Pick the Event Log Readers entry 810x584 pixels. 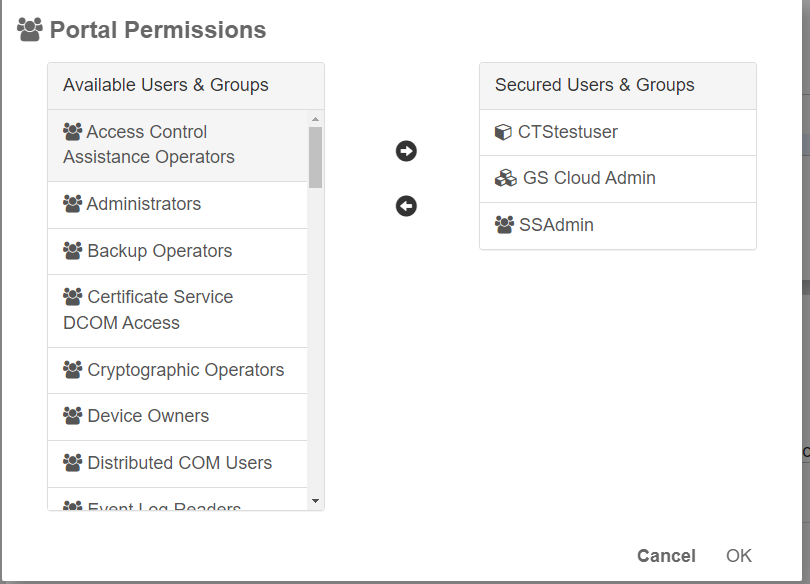coord(164,504)
